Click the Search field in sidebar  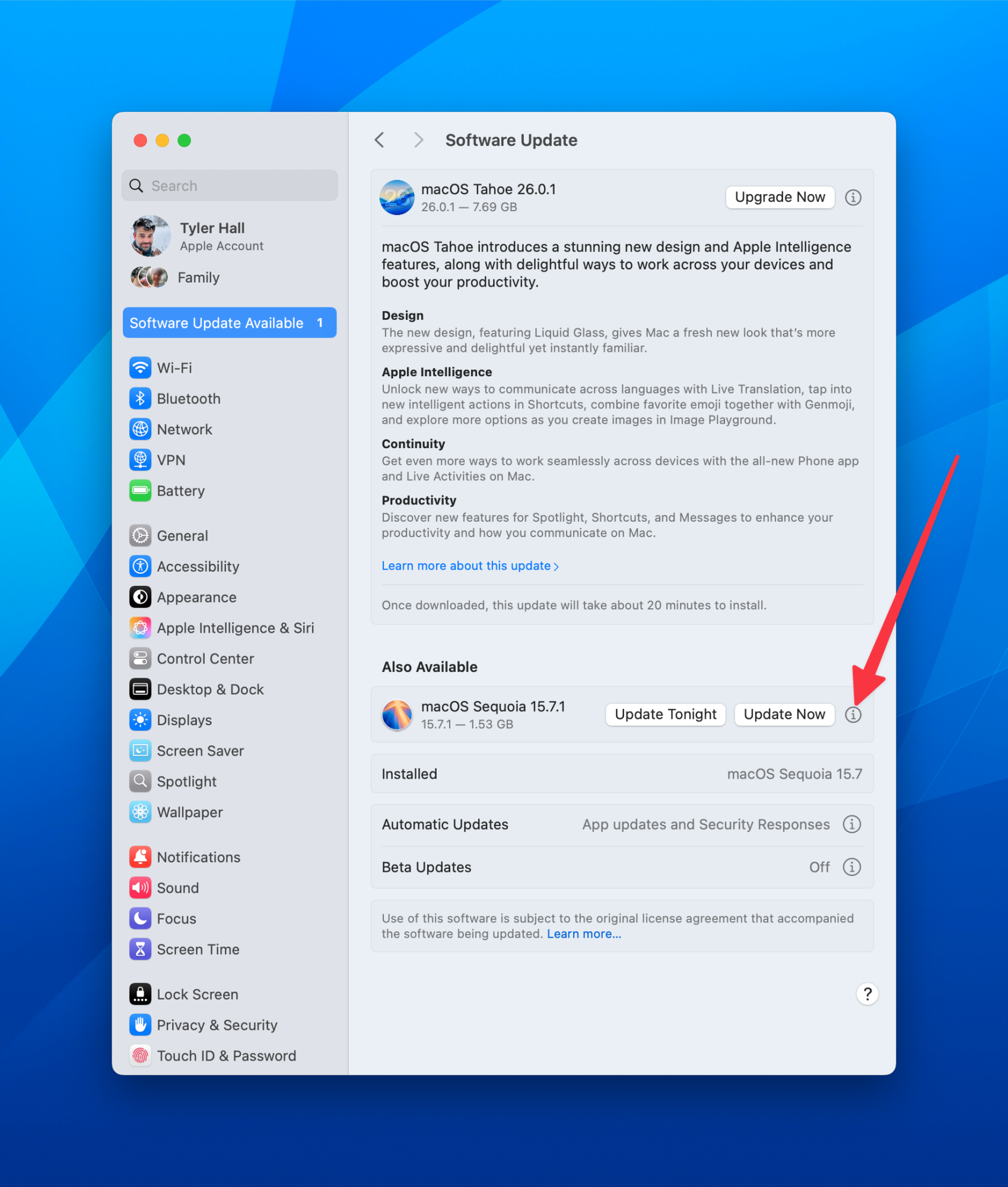pos(230,186)
